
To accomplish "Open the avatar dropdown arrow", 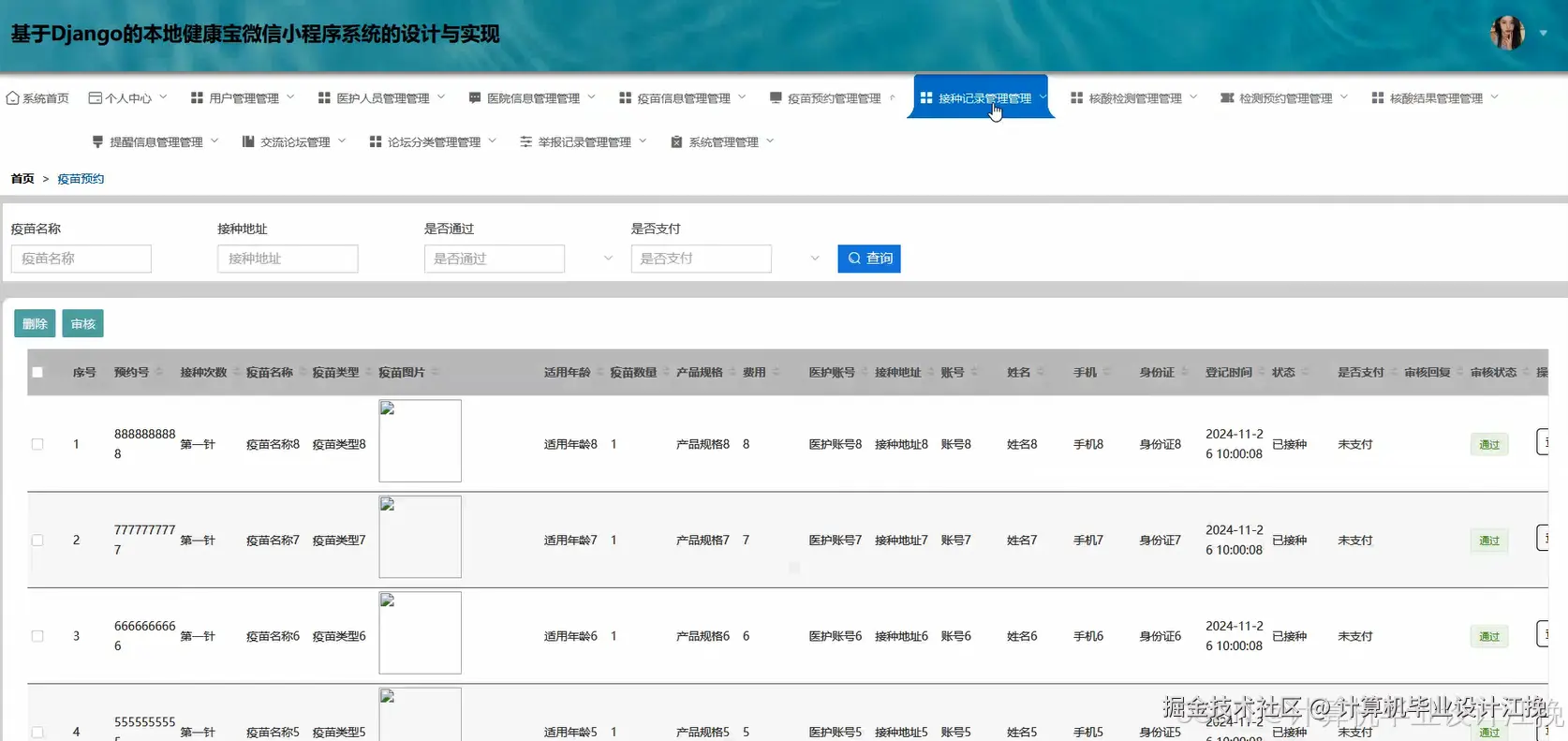I will click(1544, 33).
